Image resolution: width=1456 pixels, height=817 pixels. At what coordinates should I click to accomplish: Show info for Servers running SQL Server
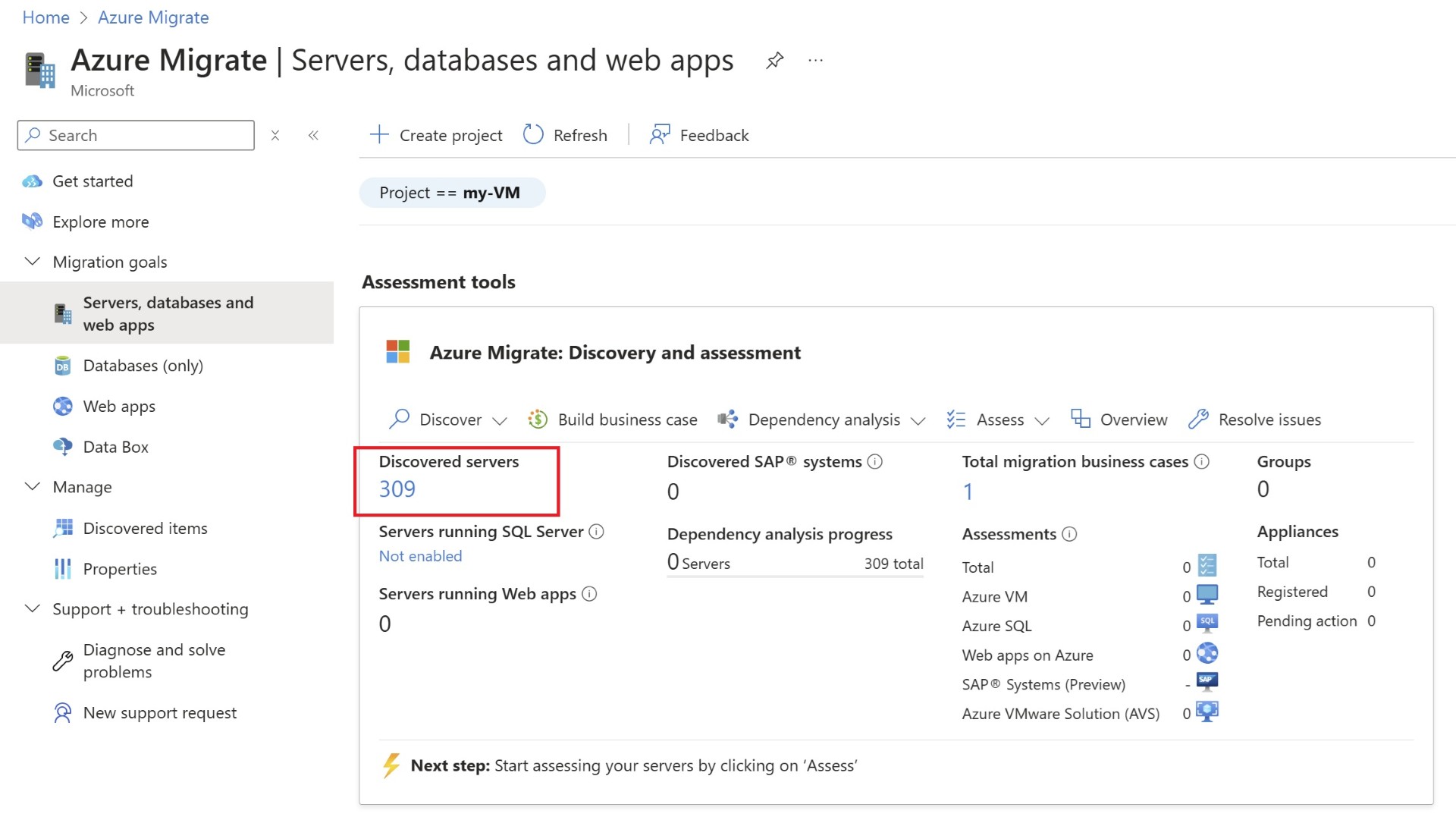597,531
